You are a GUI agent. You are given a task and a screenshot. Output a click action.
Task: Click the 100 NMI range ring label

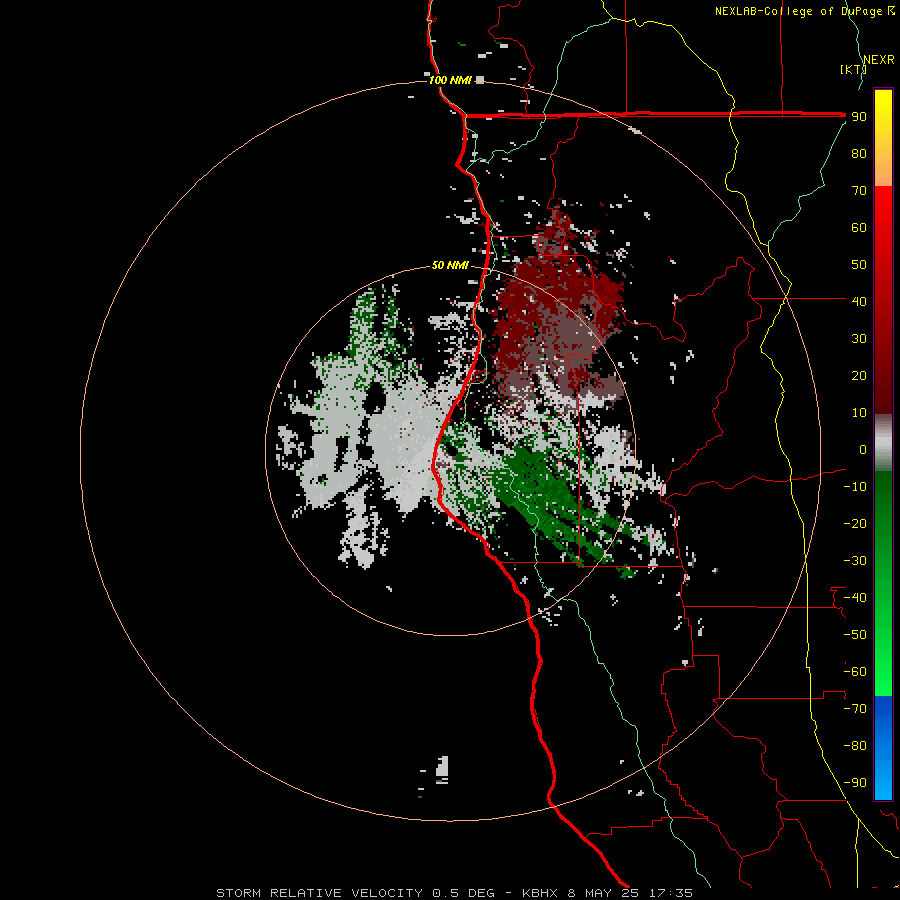(451, 80)
